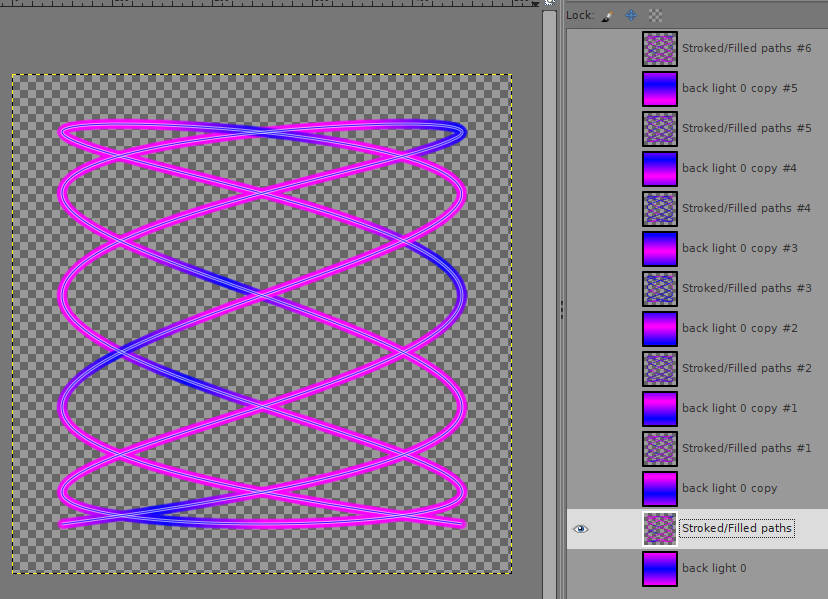Click gradient thumbnail of back light 0 copy #5

click(x=660, y=89)
